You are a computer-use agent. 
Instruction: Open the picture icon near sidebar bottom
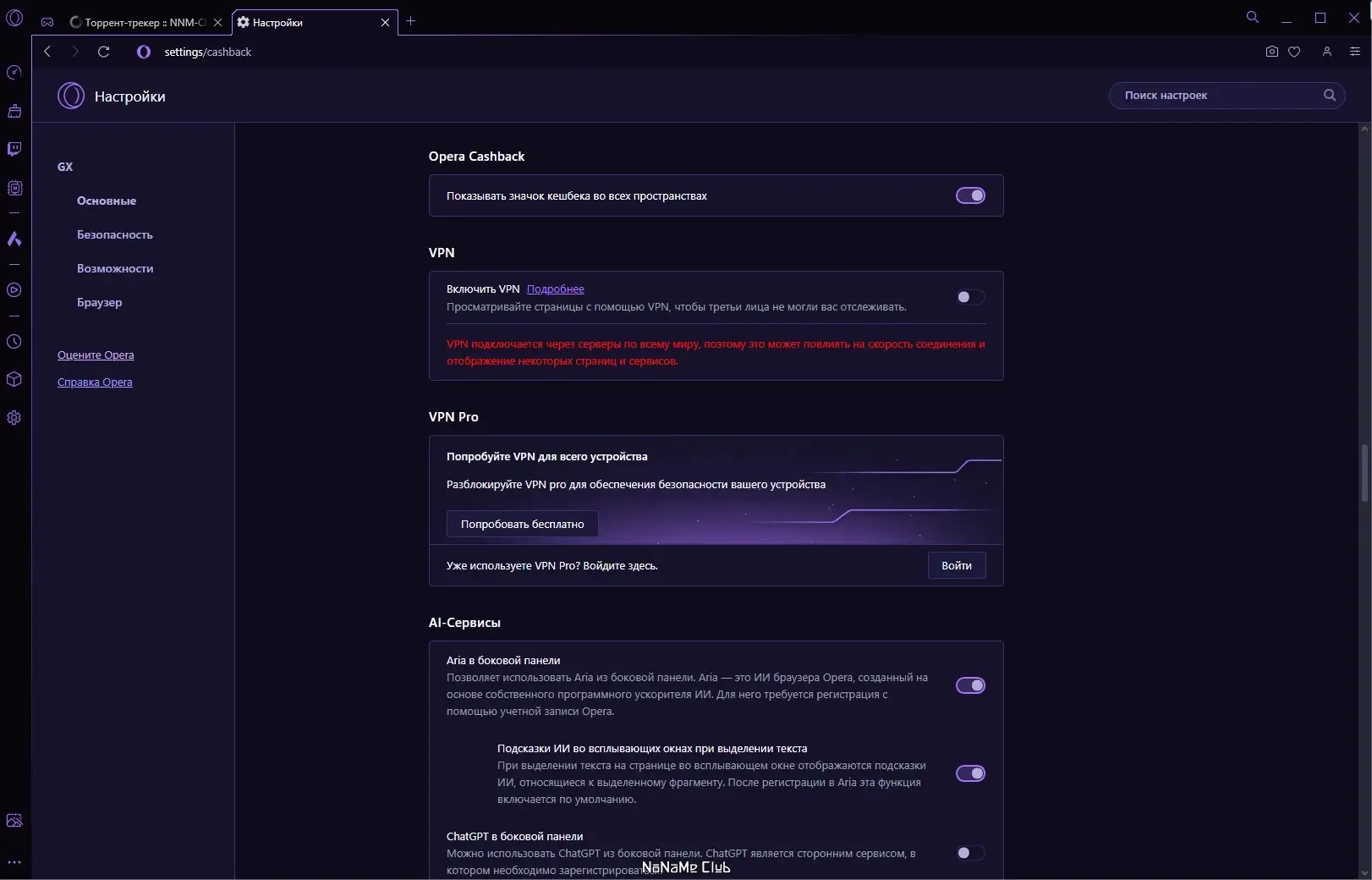point(14,820)
